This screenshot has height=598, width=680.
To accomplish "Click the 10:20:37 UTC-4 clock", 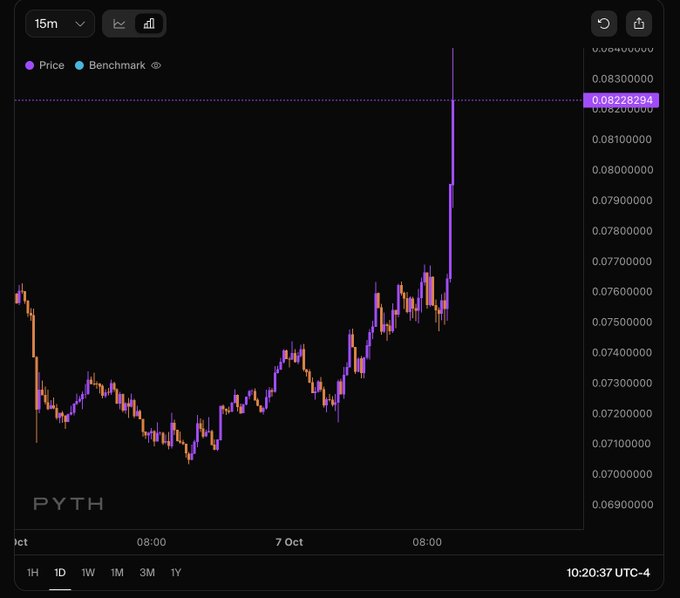I will pos(608,573).
